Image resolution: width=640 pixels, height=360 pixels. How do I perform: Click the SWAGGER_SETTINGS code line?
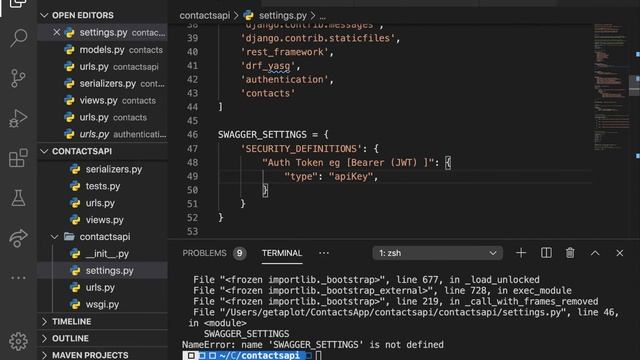[273, 135]
